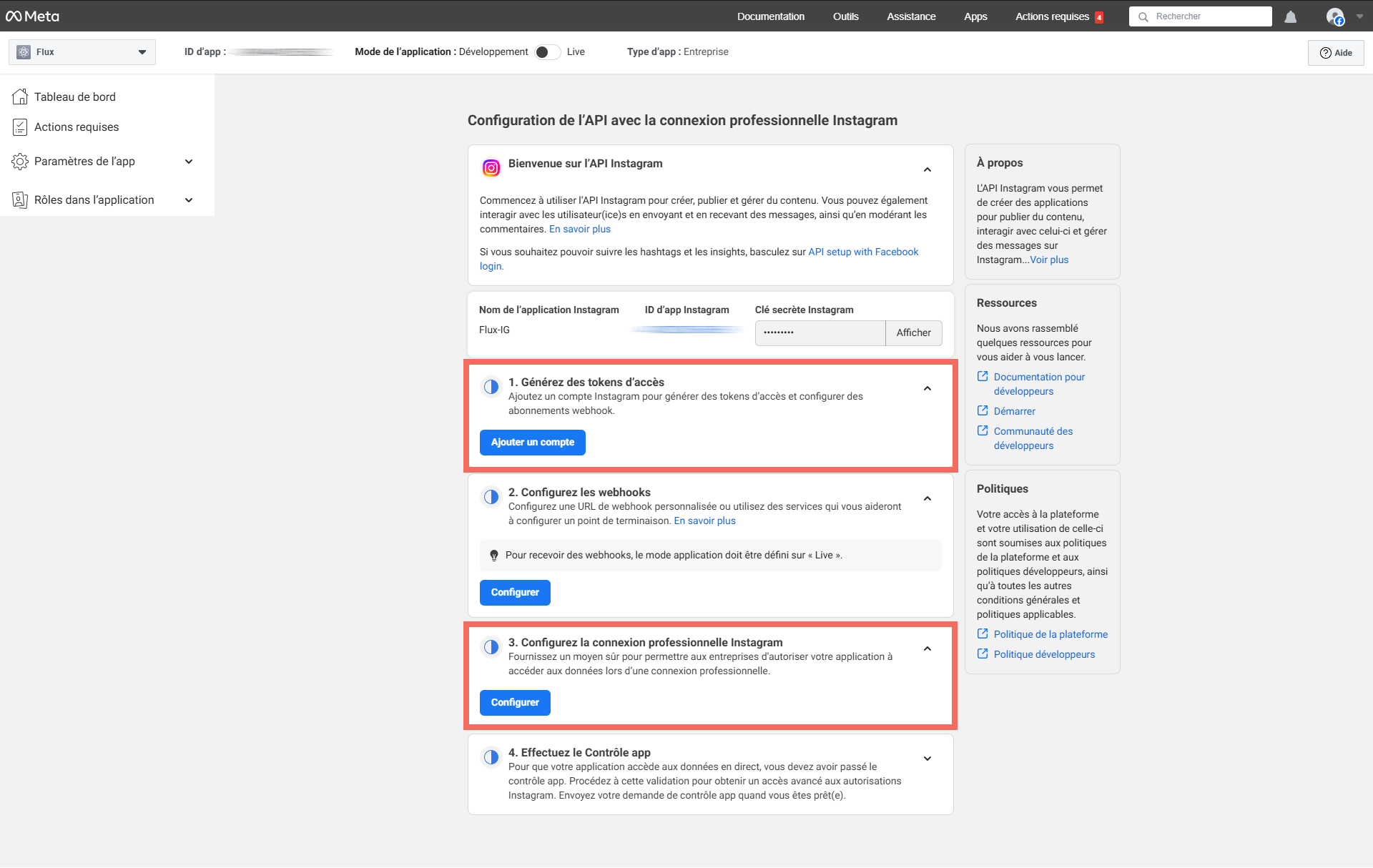Open the Assistance top menu
1373x868 pixels.
[911, 16]
